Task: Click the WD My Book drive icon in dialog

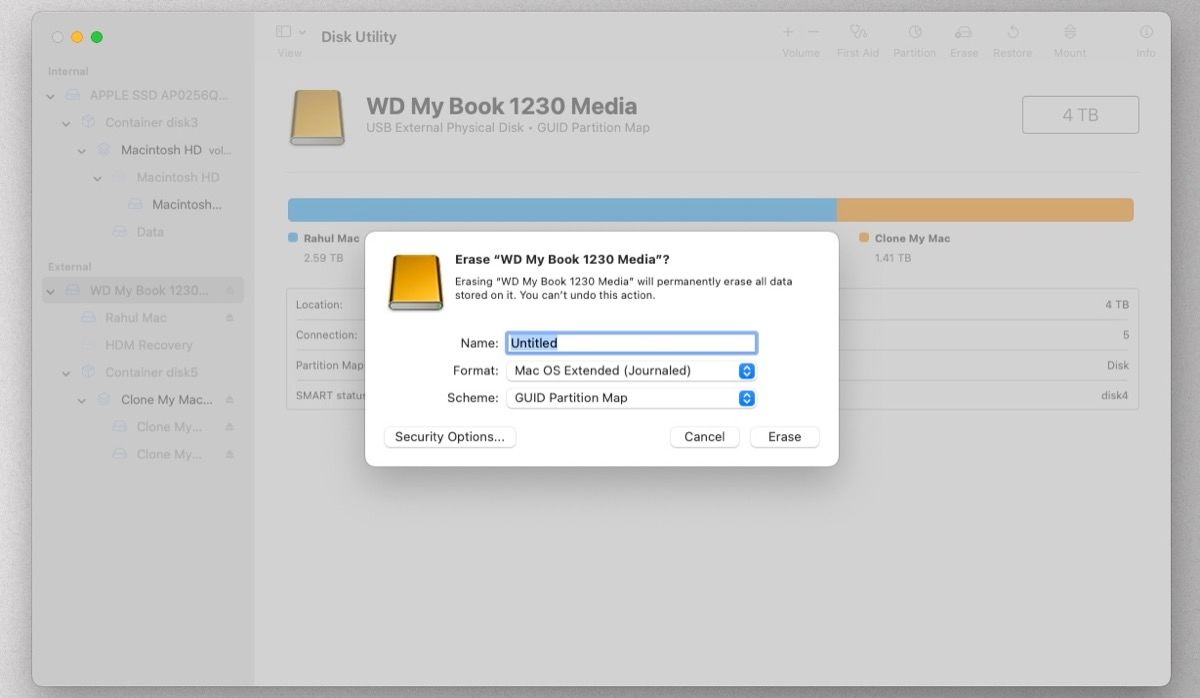Action: 414,282
